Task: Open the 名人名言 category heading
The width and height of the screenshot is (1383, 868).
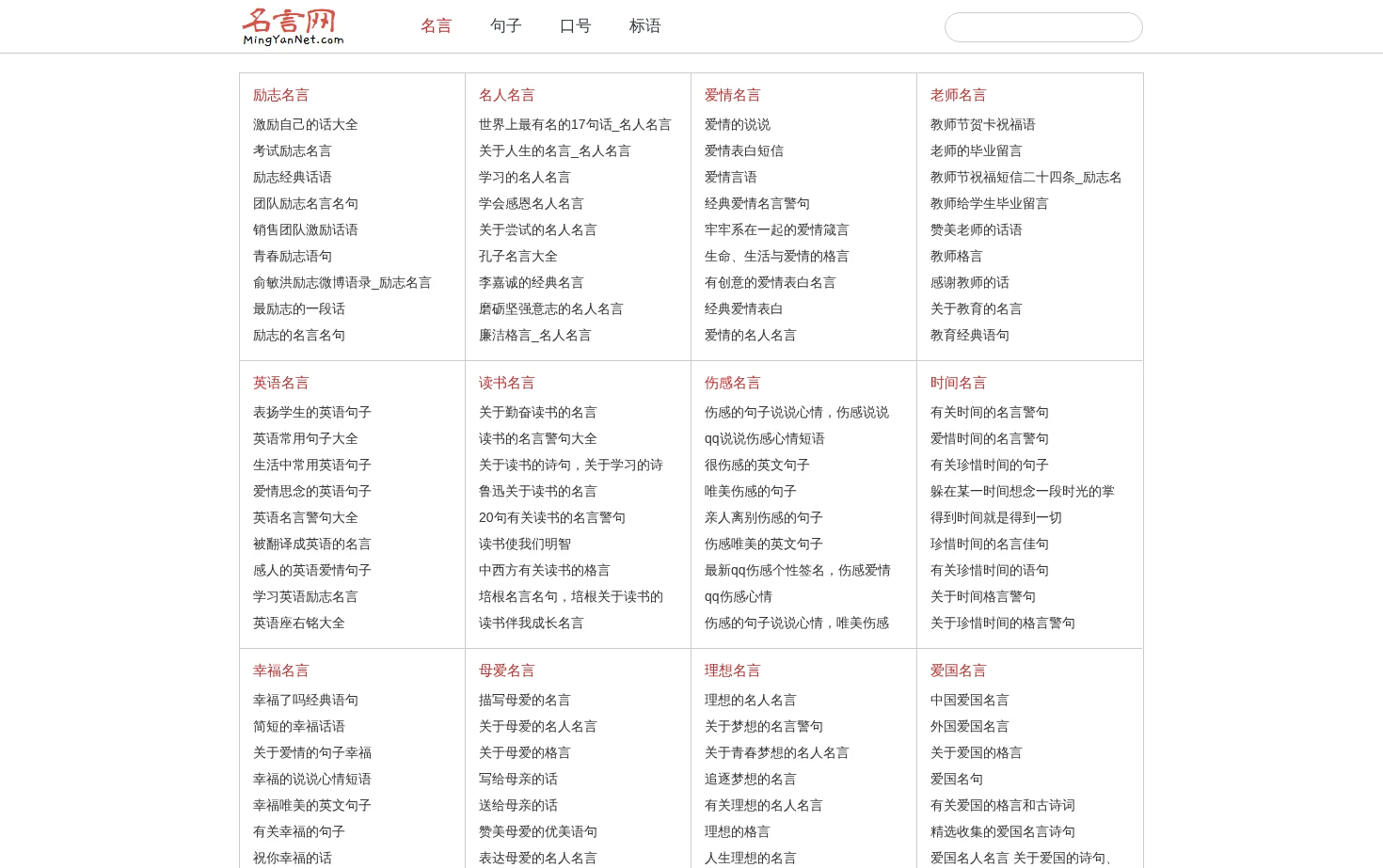Action: (x=506, y=95)
